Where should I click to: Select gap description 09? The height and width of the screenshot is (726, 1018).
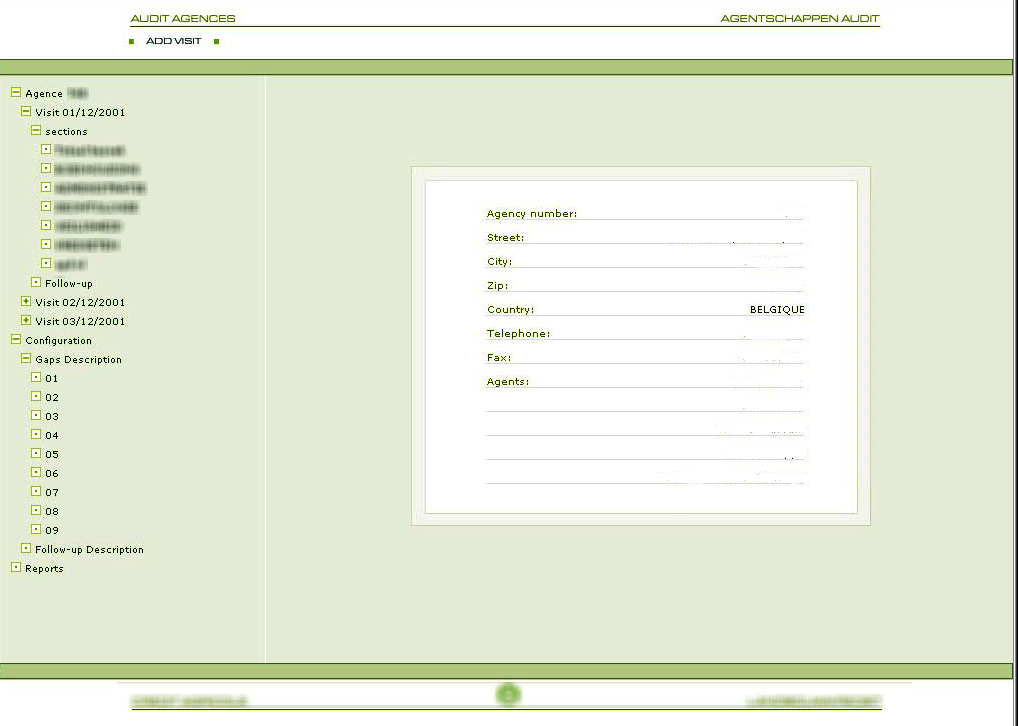51,530
